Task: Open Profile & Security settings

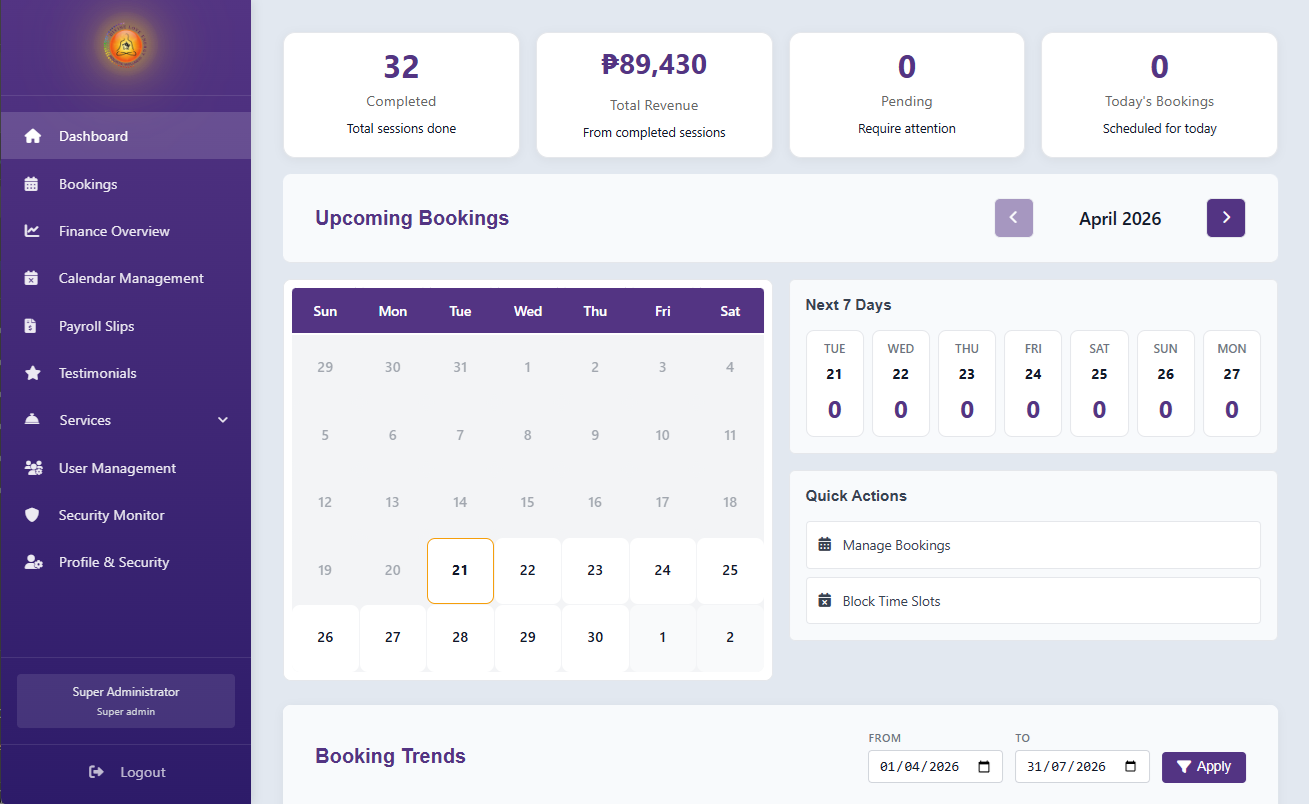Action: pos(126,562)
